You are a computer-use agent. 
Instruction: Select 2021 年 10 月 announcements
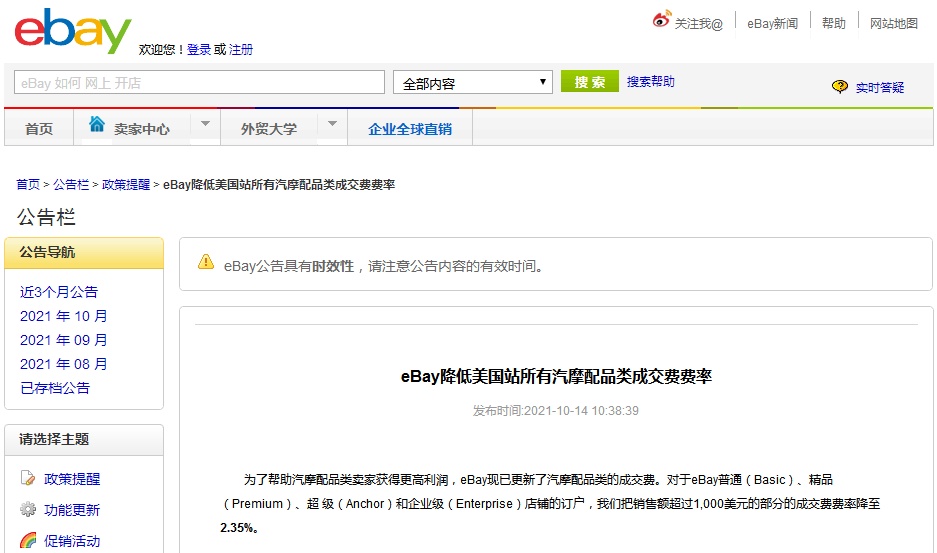click(x=63, y=316)
